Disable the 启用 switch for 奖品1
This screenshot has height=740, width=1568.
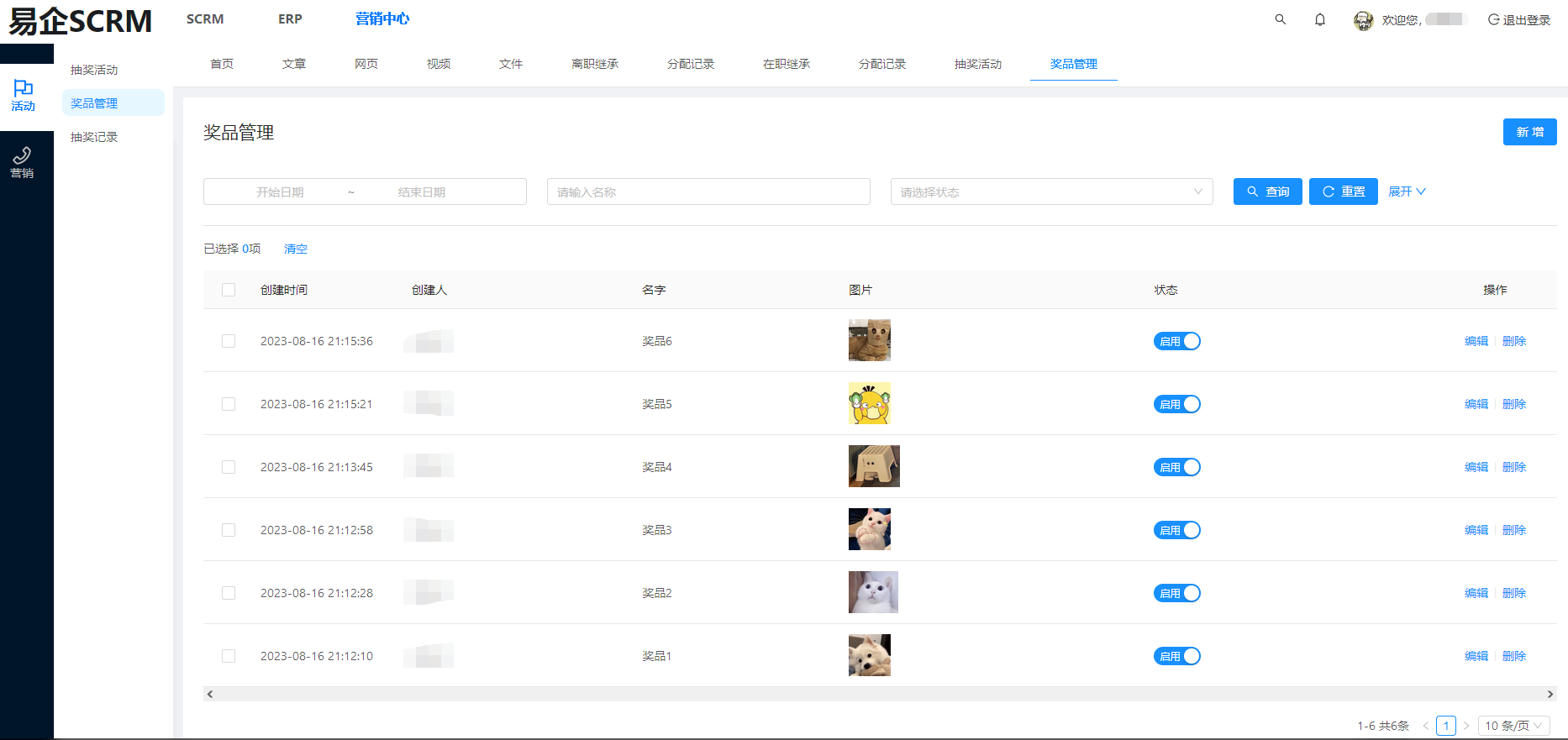pyautogui.click(x=1177, y=656)
